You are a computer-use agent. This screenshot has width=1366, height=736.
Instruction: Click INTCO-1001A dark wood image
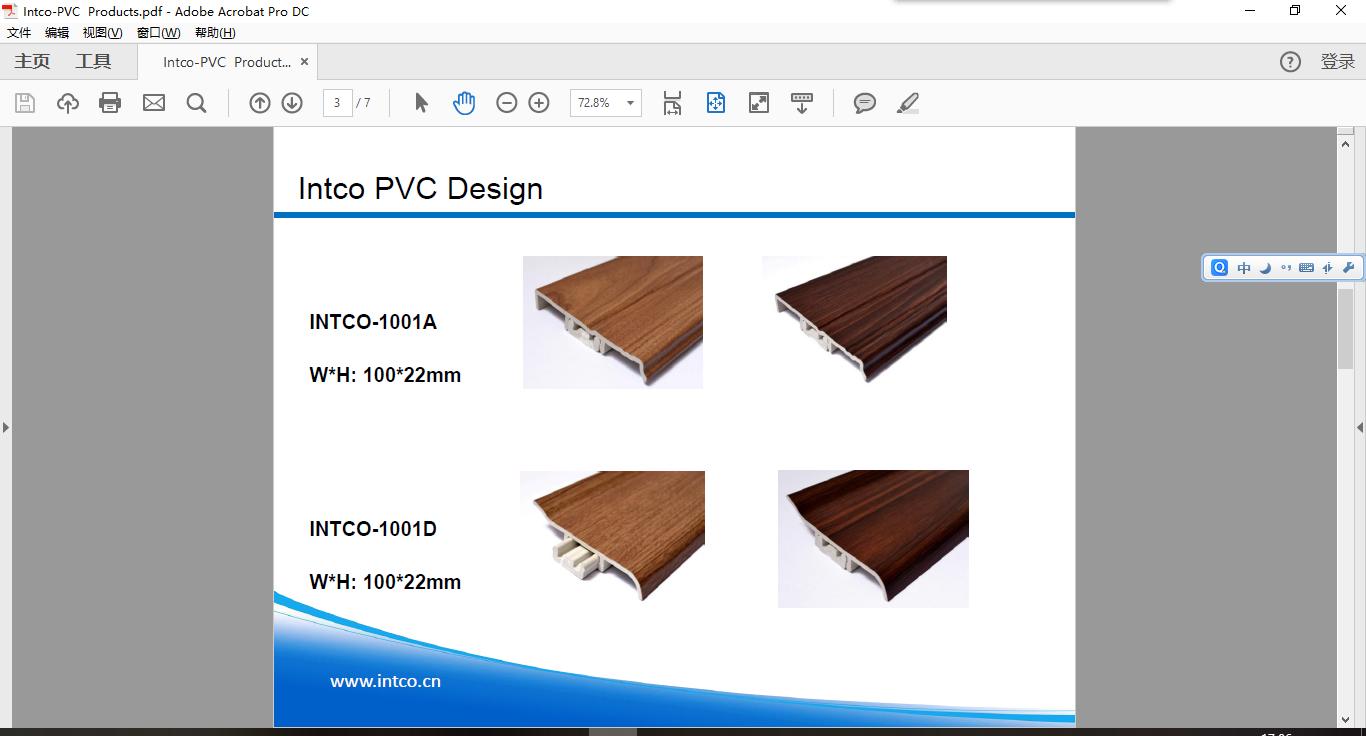[x=854, y=319]
